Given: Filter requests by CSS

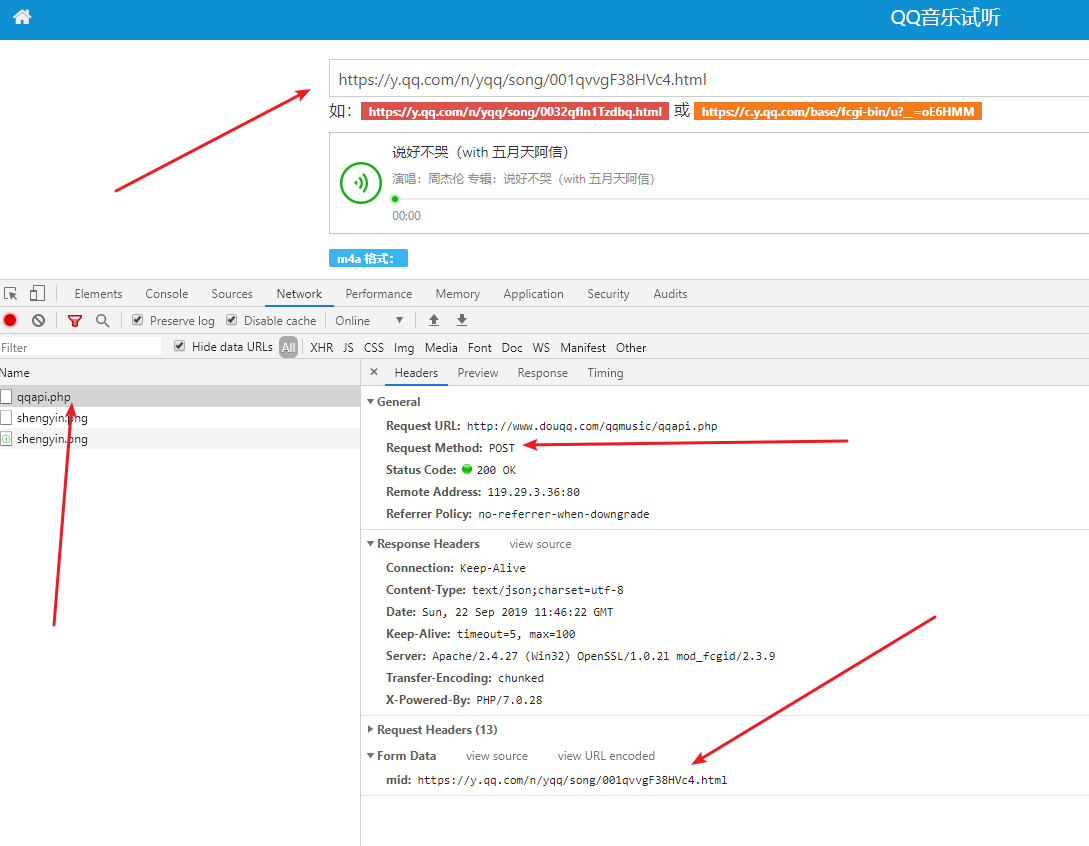Looking at the screenshot, I should click(374, 347).
